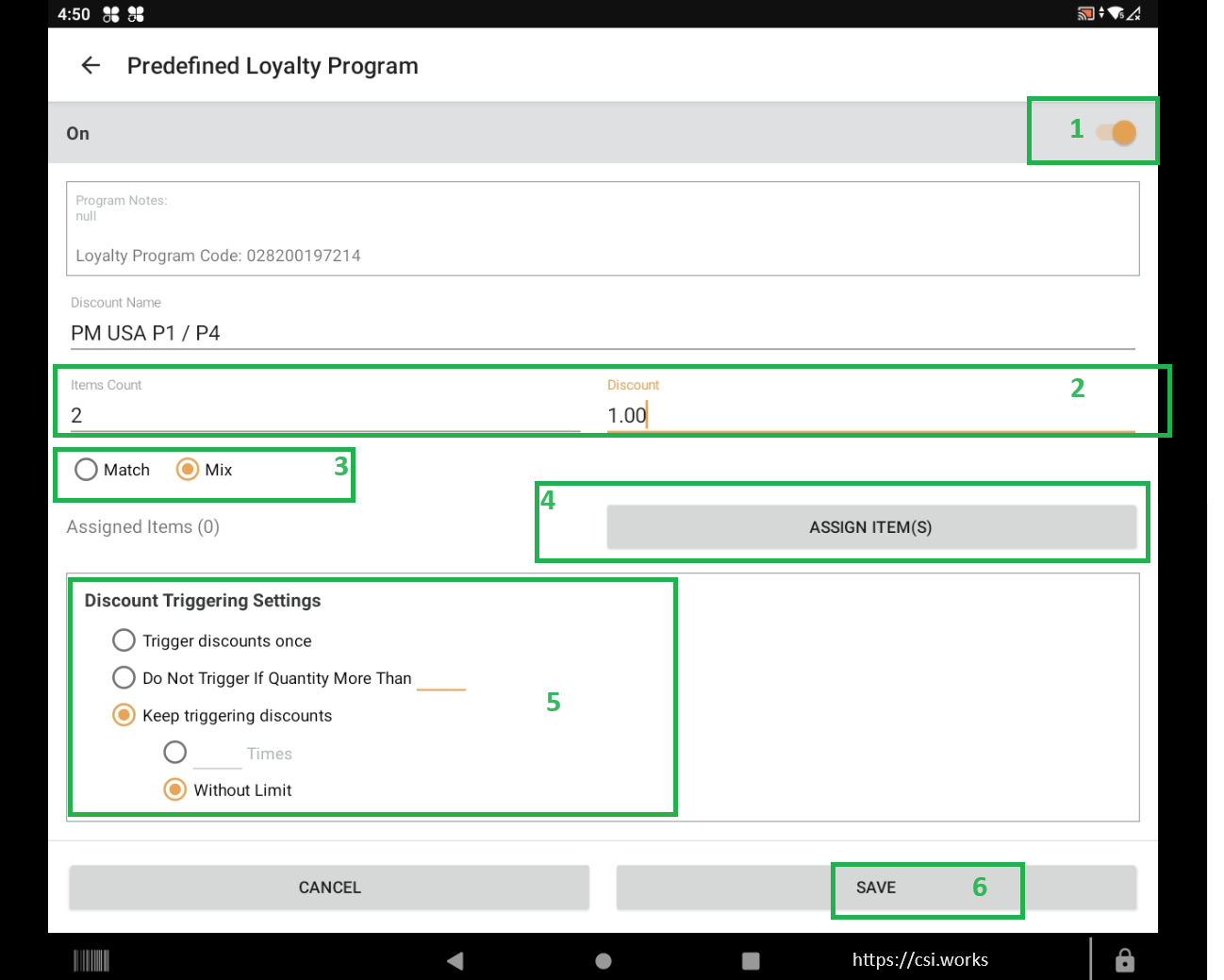Select Without Limit option
The width and height of the screenshot is (1224, 980).
[x=175, y=789]
